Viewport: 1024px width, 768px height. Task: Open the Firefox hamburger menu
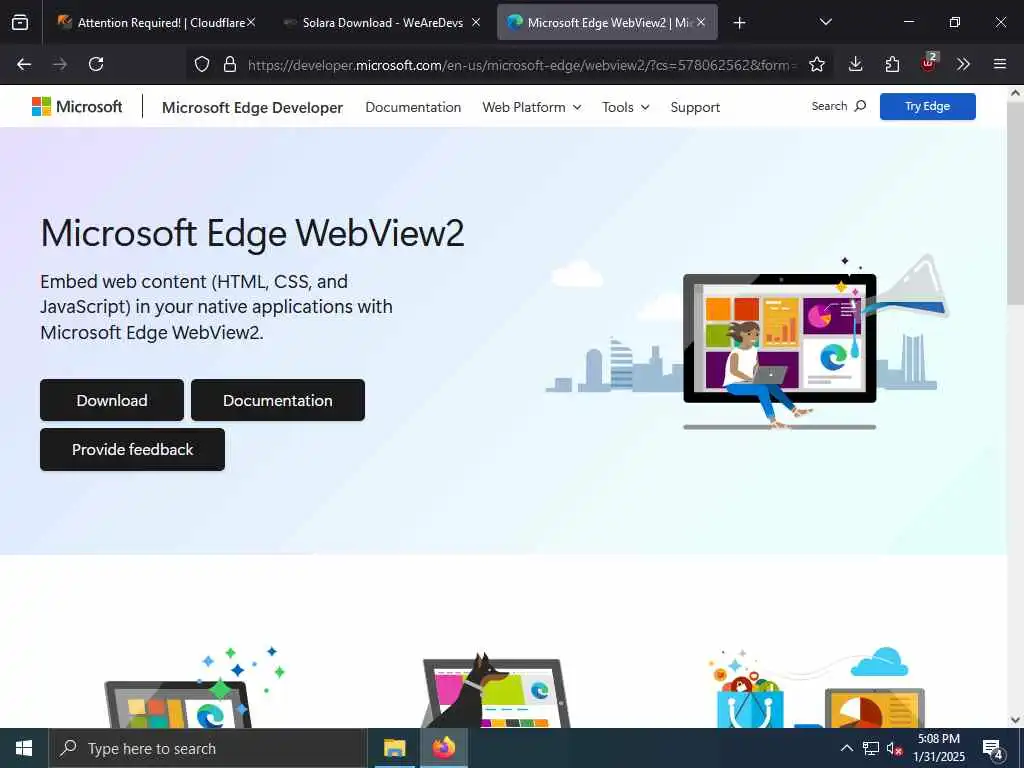click(999, 64)
